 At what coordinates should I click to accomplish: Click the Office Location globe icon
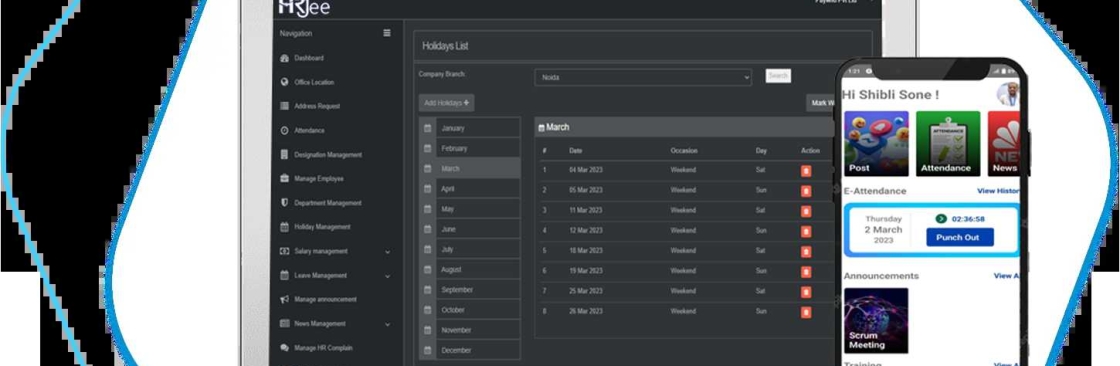pyautogui.click(x=284, y=82)
